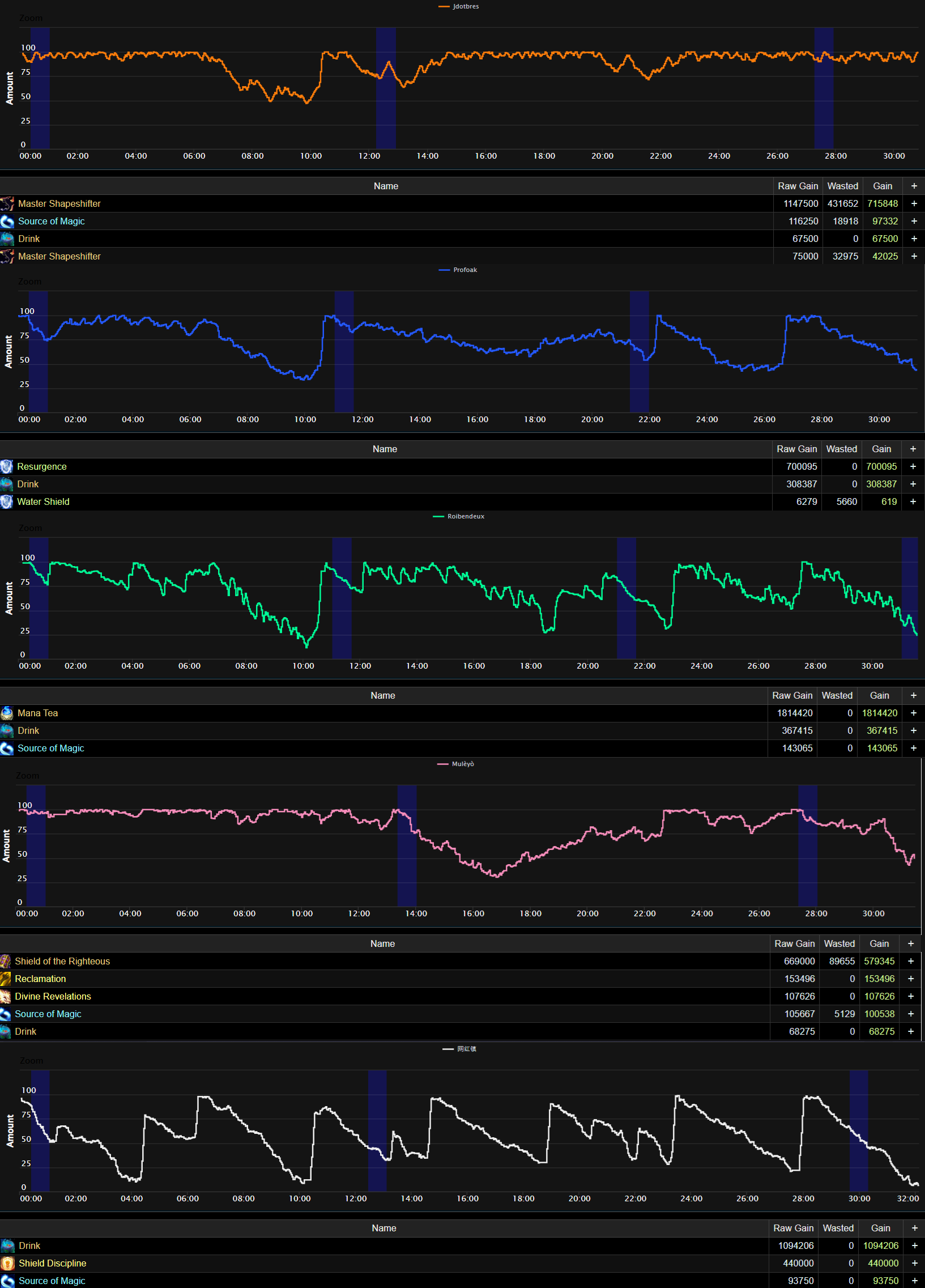Open the Shield of the Righteous link
The width and height of the screenshot is (925, 1288).
(x=62, y=961)
